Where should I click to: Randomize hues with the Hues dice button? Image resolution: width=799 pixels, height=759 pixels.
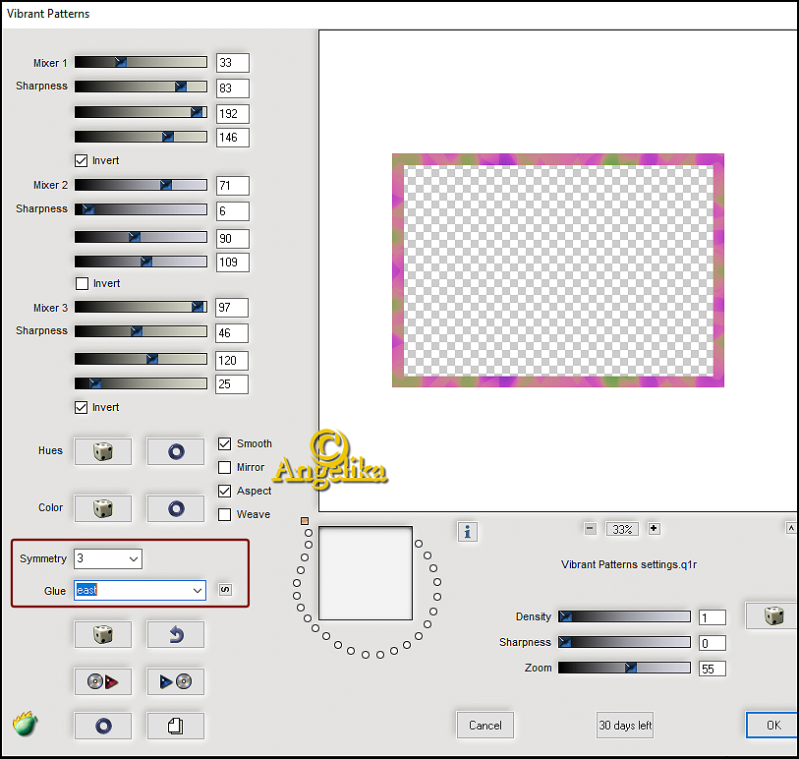click(x=103, y=451)
